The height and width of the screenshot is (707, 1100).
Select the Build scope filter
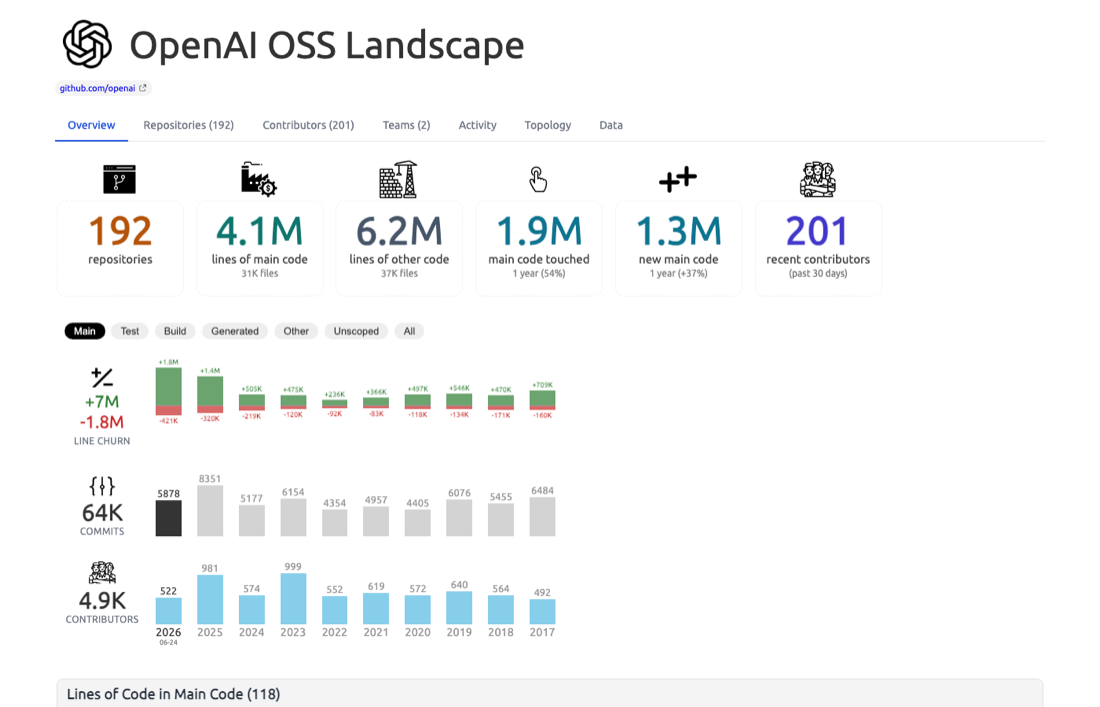175,331
